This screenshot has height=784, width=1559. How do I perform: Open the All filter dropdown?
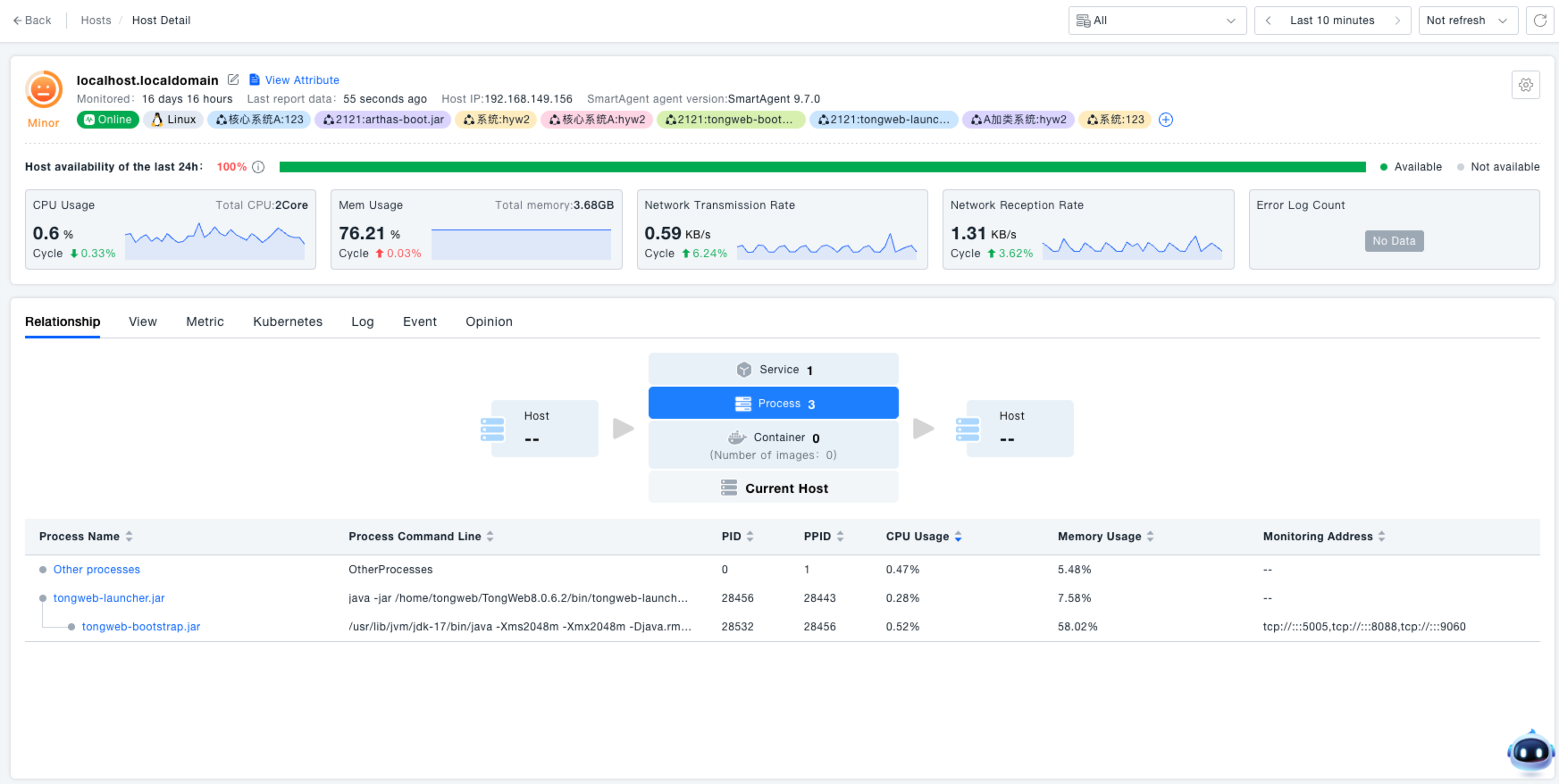(1157, 21)
